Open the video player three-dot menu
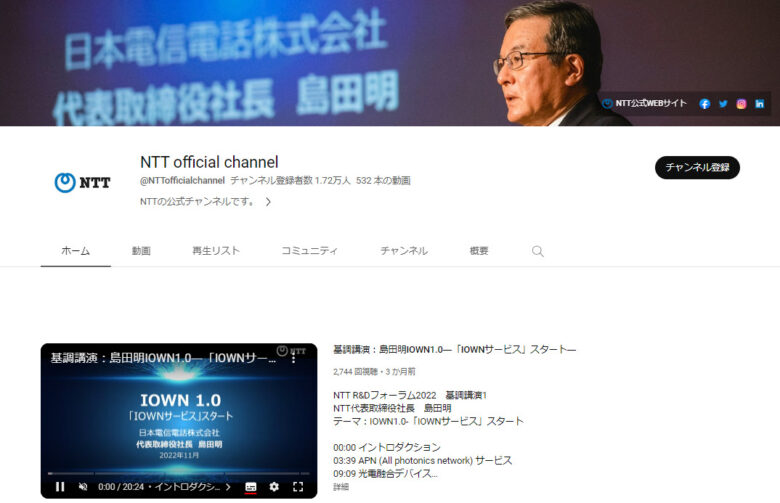Image resolution: width=780 pixels, height=503 pixels. pyautogui.click(x=293, y=358)
